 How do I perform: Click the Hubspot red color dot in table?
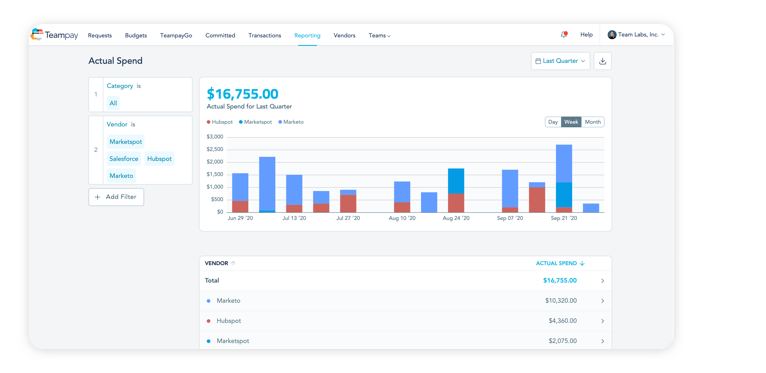[x=209, y=321]
